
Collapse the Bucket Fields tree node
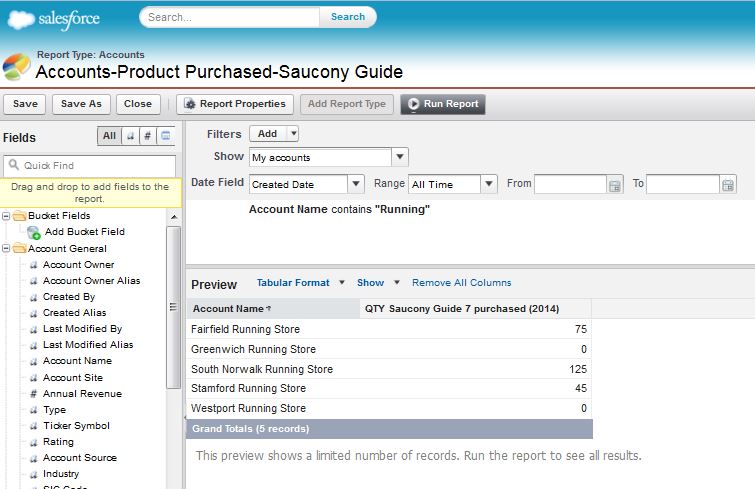pyautogui.click(x=6, y=216)
